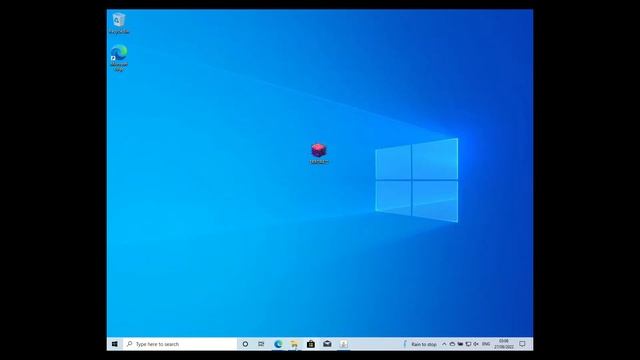Open the taskbar clock and date
This screenshot has height=360, width=640.
504,344
